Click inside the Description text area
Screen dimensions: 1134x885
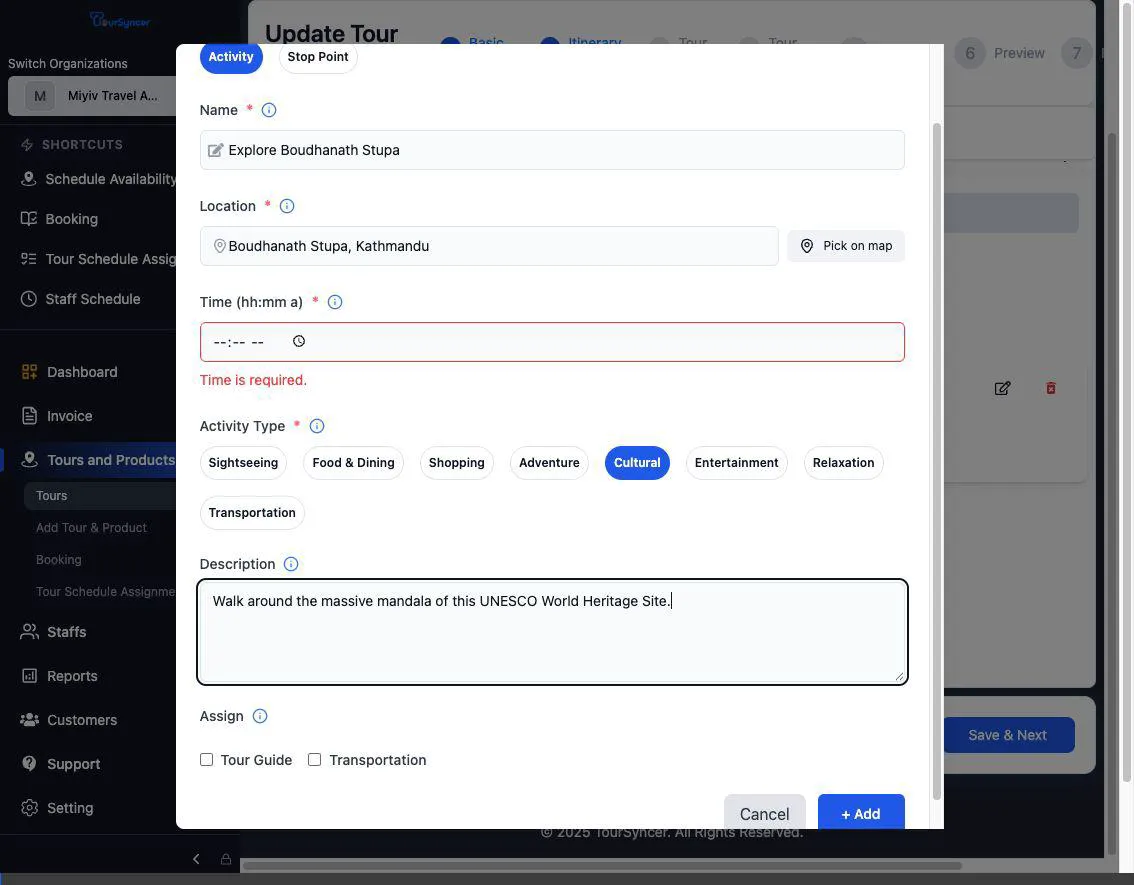click(550, 630)
